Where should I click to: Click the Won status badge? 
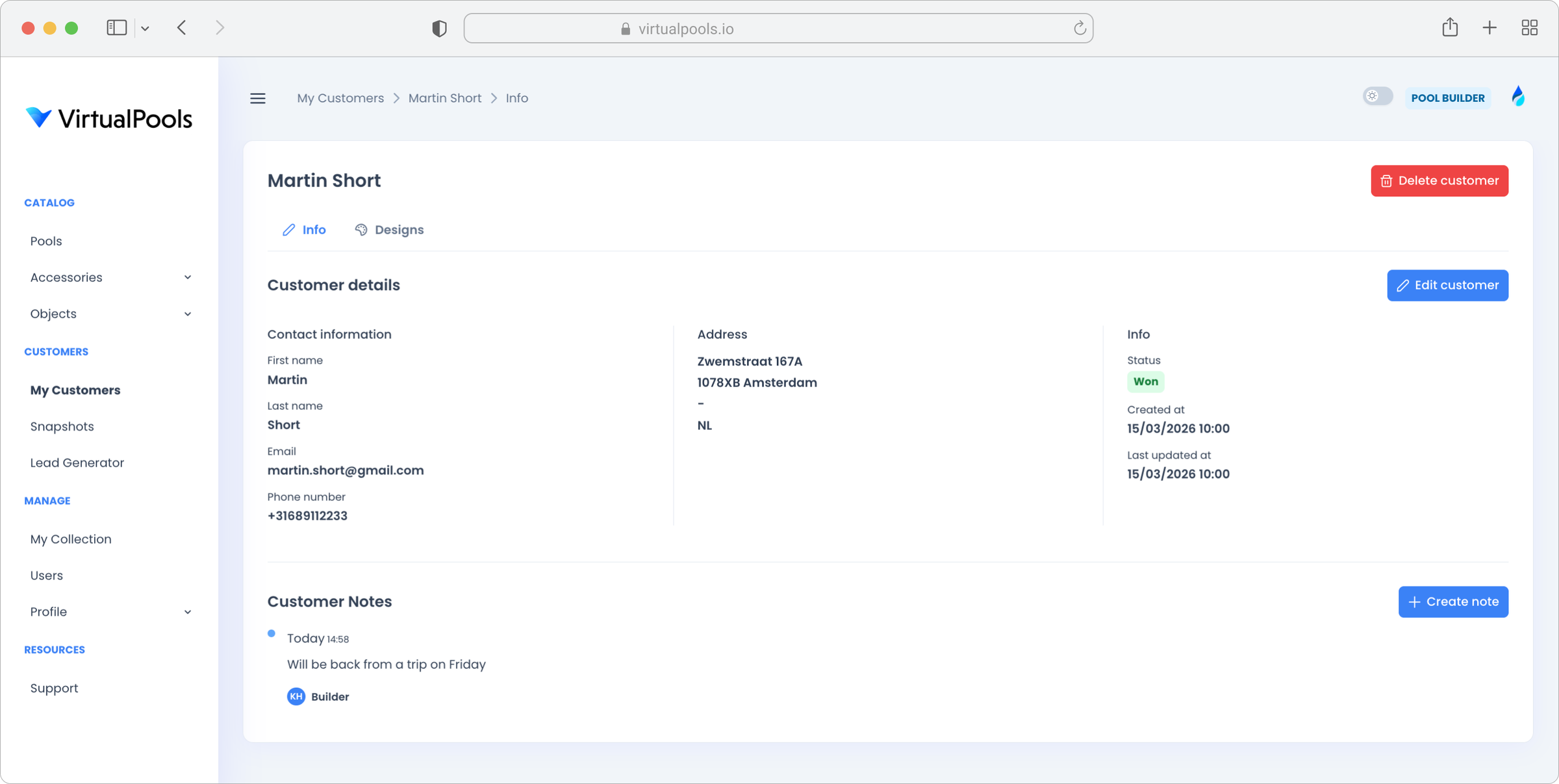pos(1145,381)
